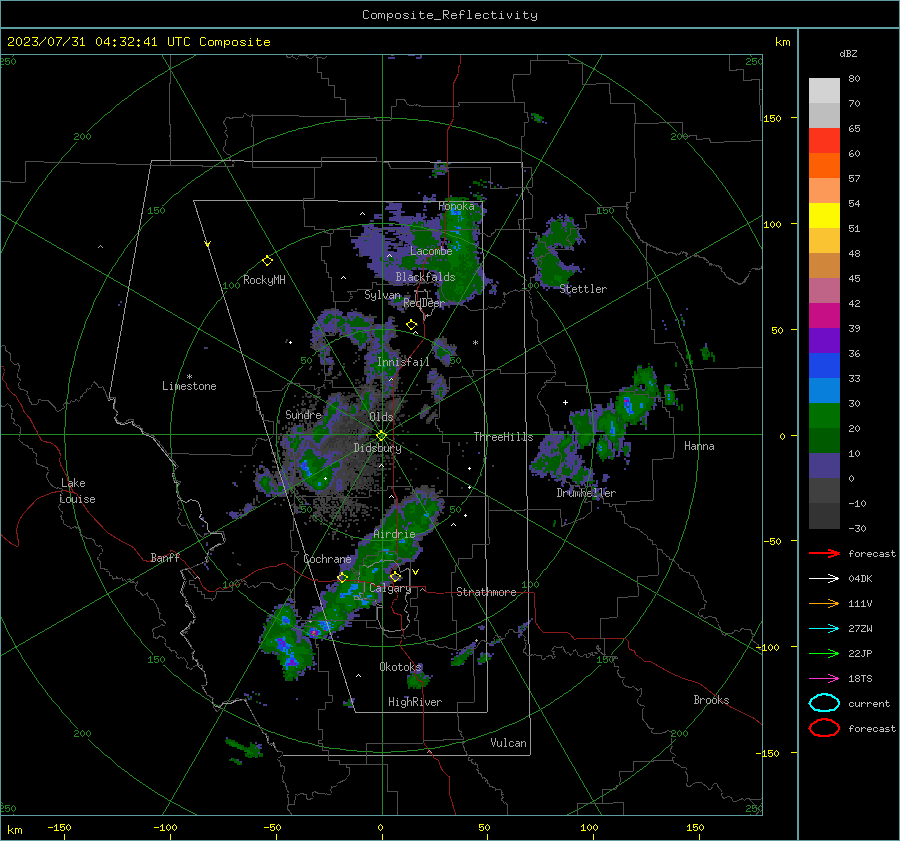Click the cyan 27ZW arrow icon
The width and height of the screenshot is (900, 841).
(824, 629)
